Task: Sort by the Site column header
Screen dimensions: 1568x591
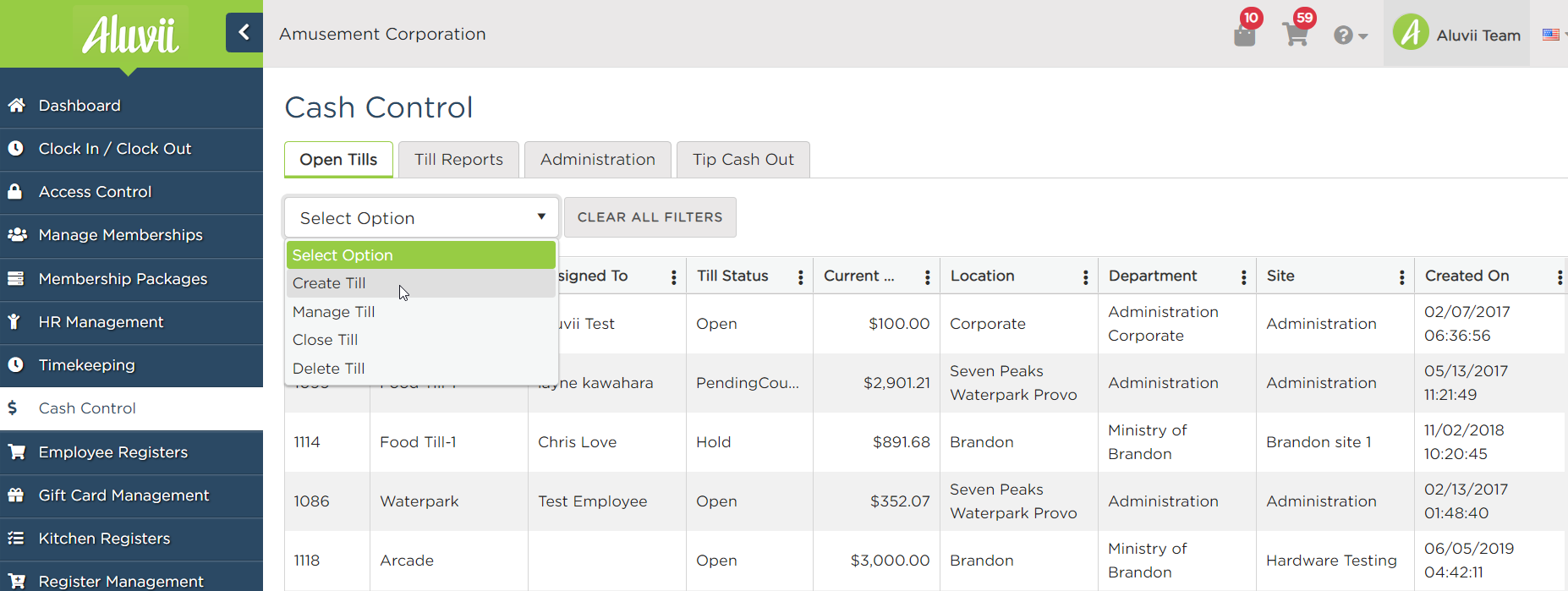Action: coord(1280,276)
